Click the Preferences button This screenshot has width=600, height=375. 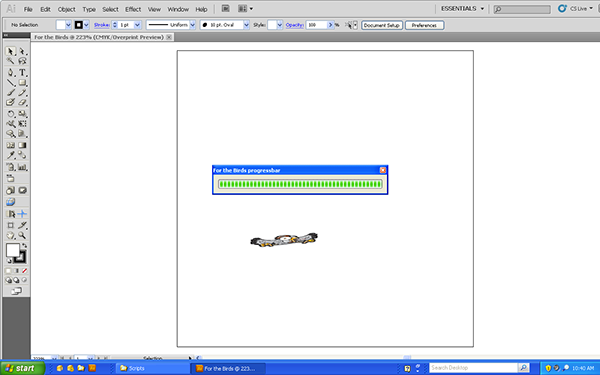click(424, 25)
